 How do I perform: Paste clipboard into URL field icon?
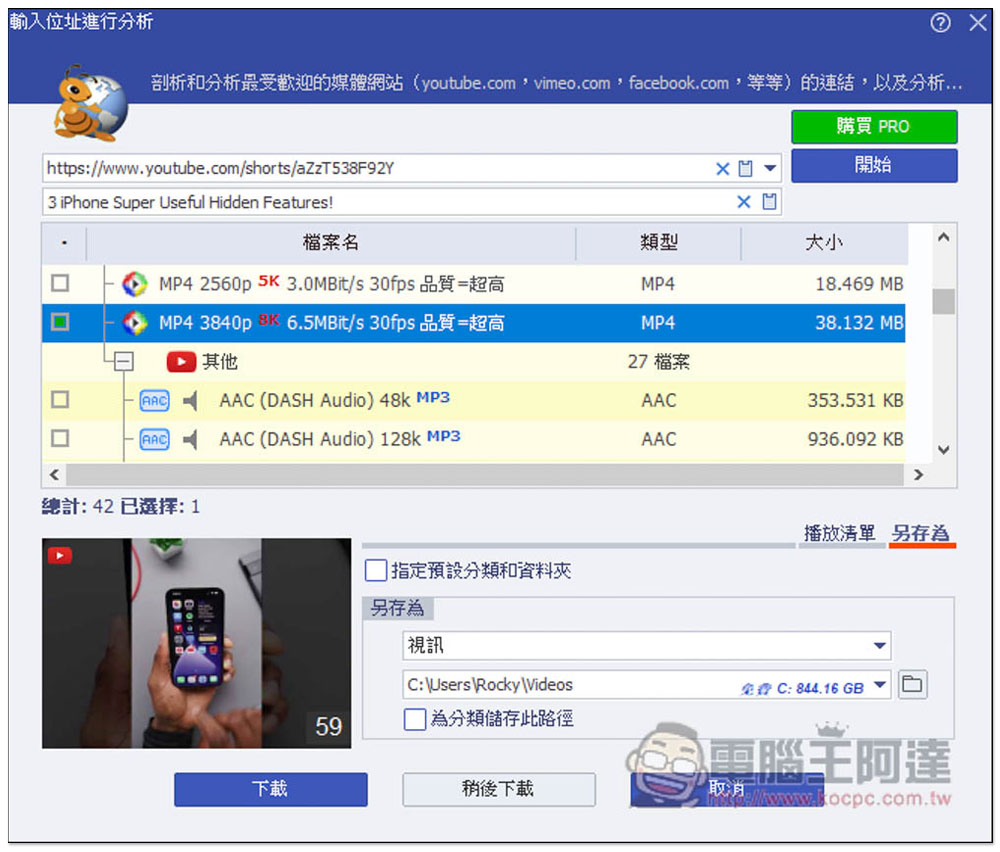point(745,169)
